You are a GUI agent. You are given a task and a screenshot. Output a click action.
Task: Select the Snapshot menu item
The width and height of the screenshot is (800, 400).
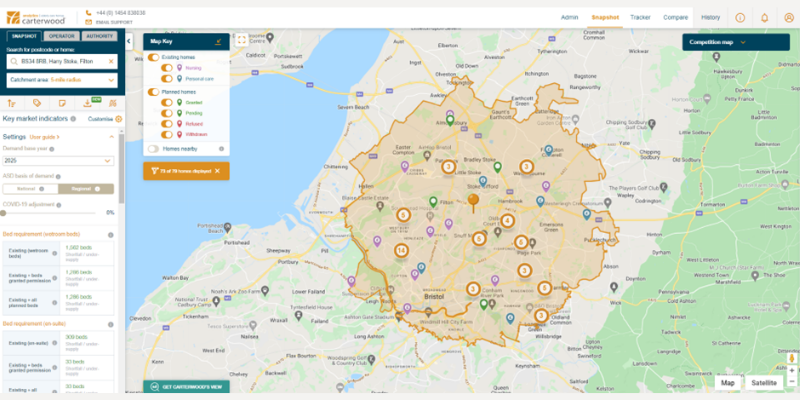click(605, 17)
